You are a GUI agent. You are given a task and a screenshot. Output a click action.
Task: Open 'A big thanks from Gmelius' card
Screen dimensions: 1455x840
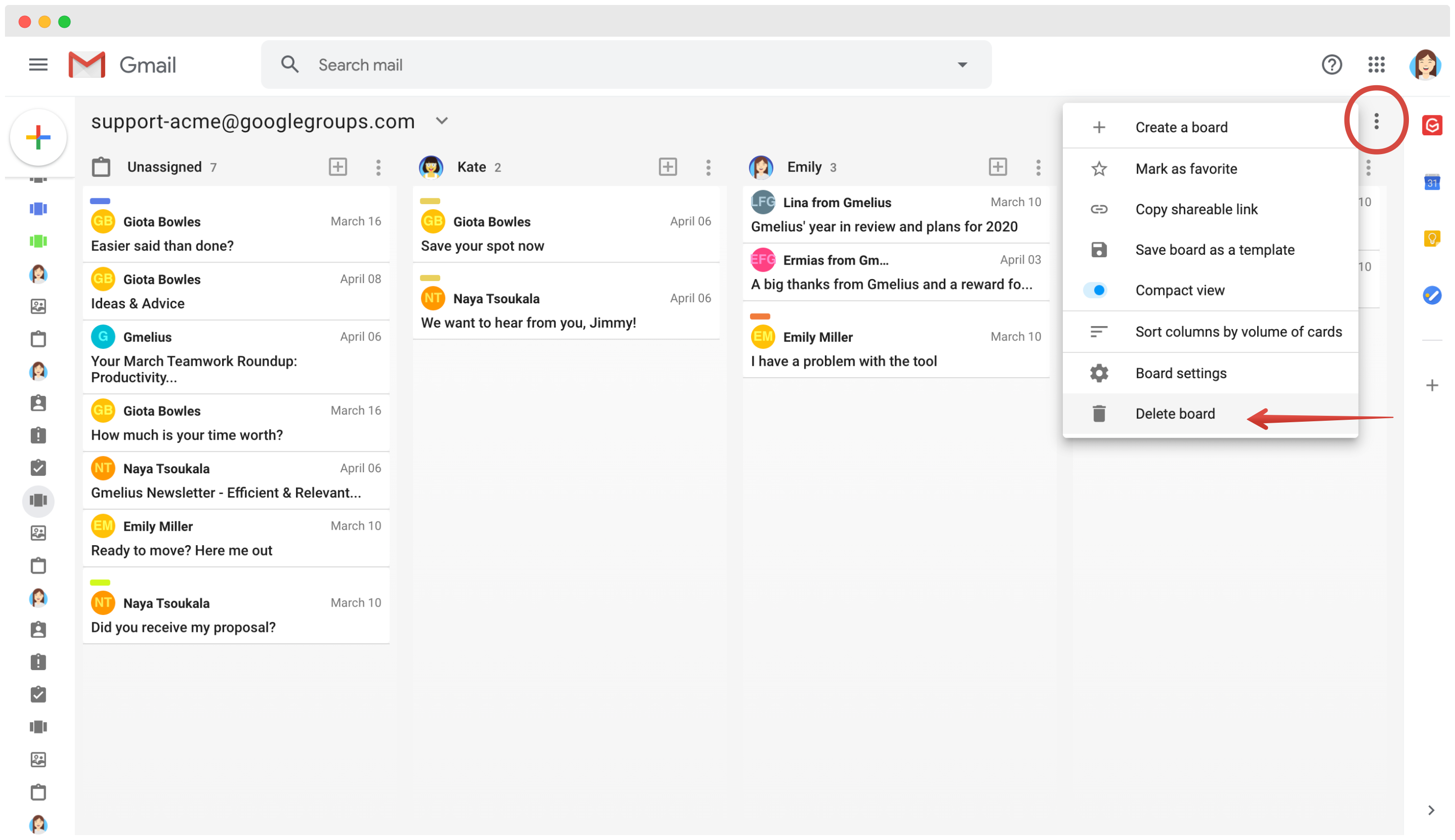tap(896, 272)
